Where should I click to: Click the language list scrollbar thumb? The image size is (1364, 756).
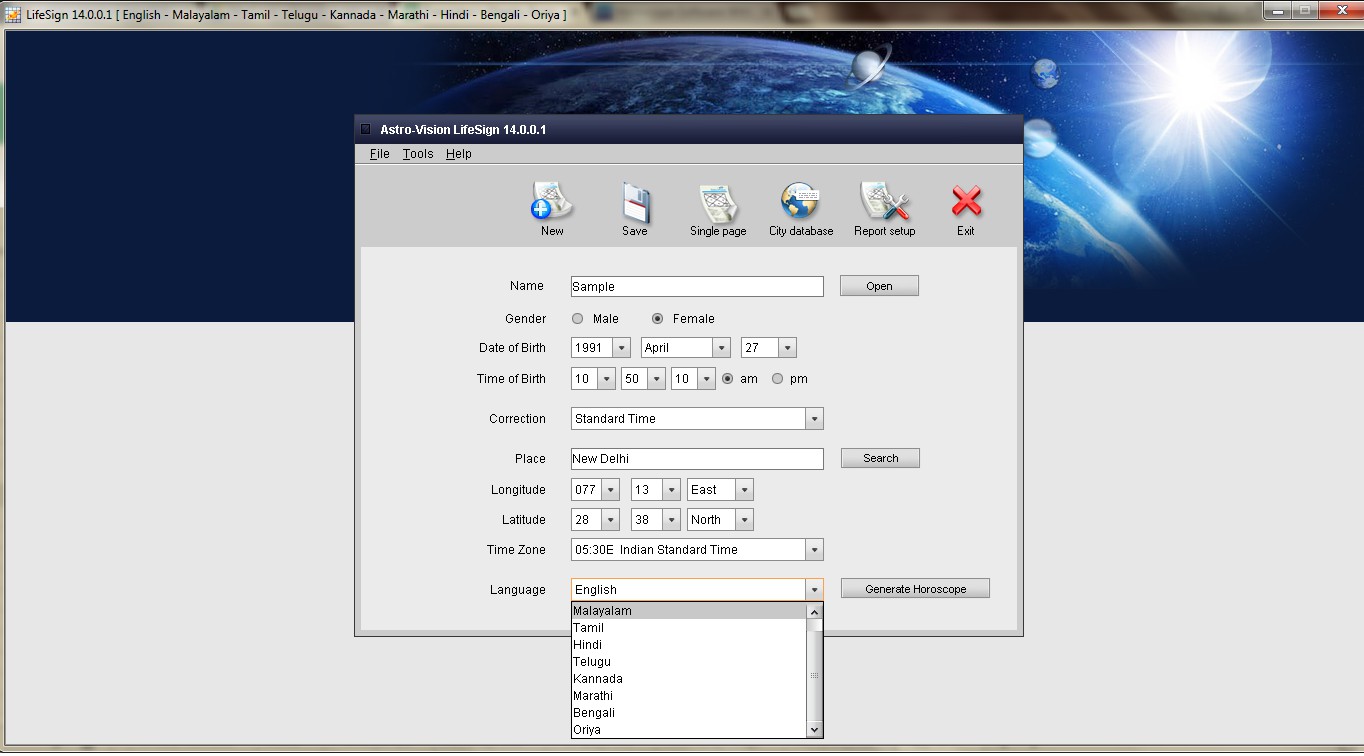(814, 676)
